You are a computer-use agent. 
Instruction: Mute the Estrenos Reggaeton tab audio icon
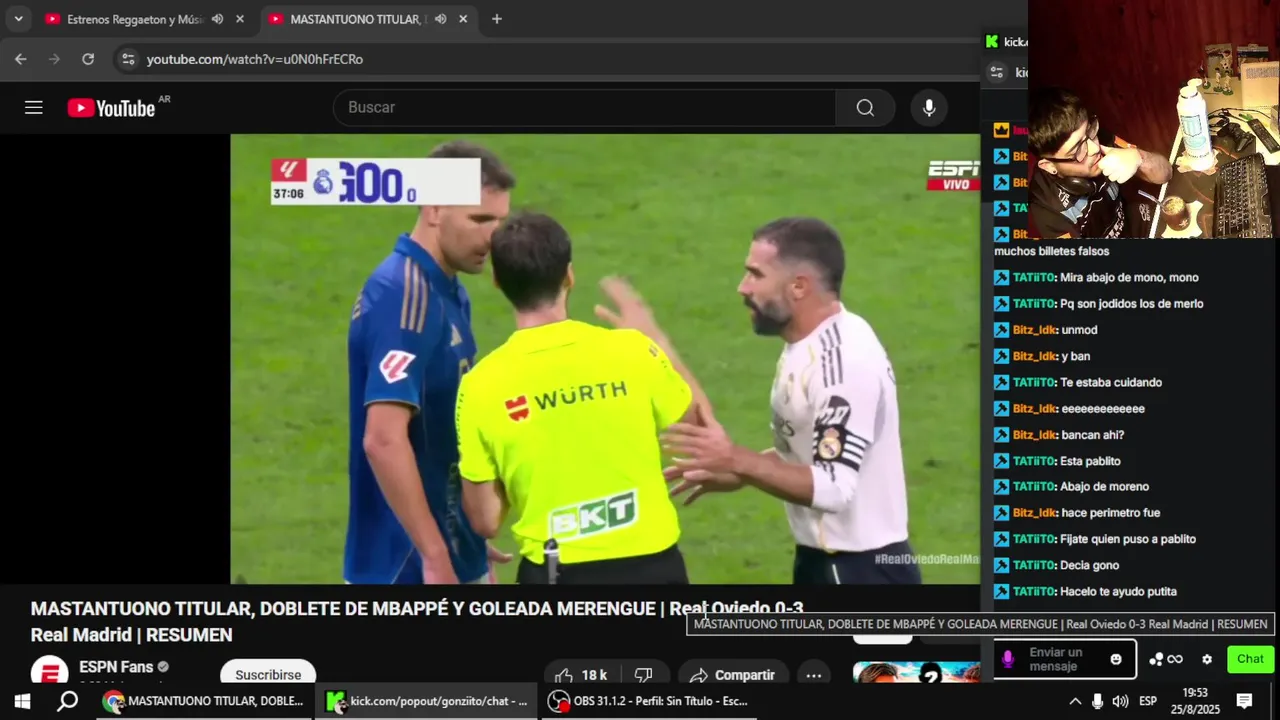[x=217, y=19]
